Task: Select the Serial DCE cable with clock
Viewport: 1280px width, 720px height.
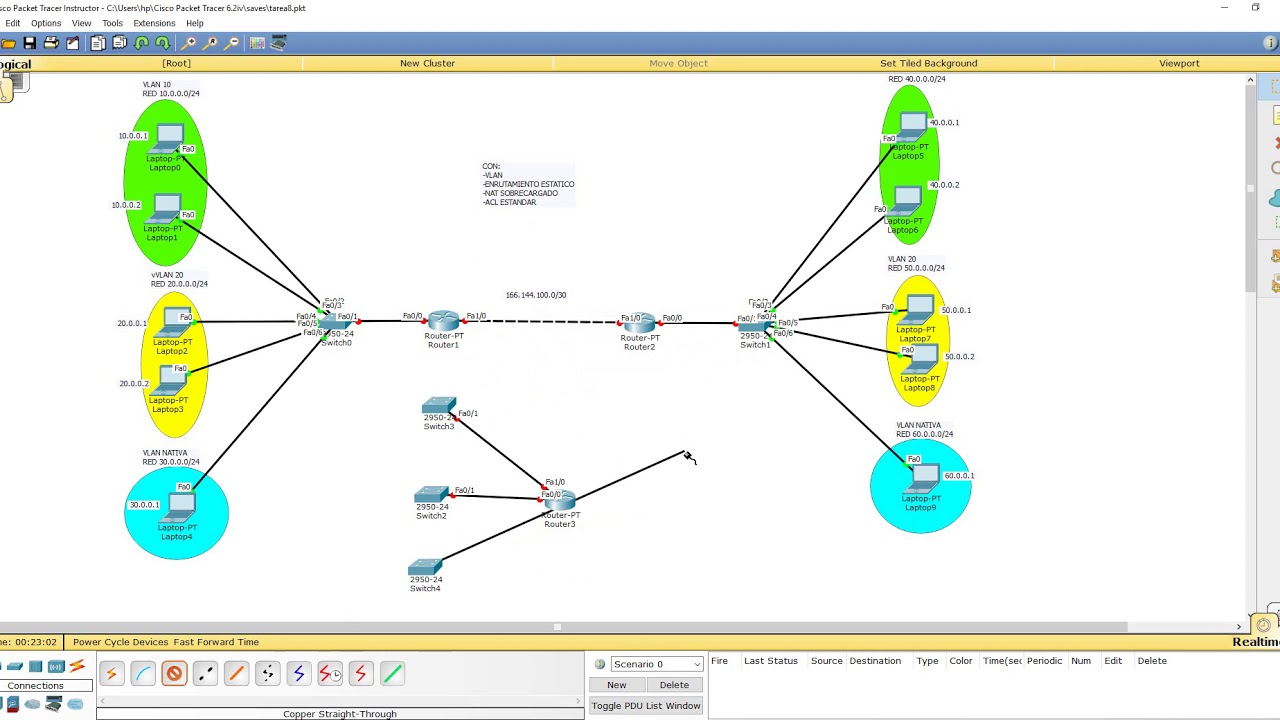Action: 329,674
